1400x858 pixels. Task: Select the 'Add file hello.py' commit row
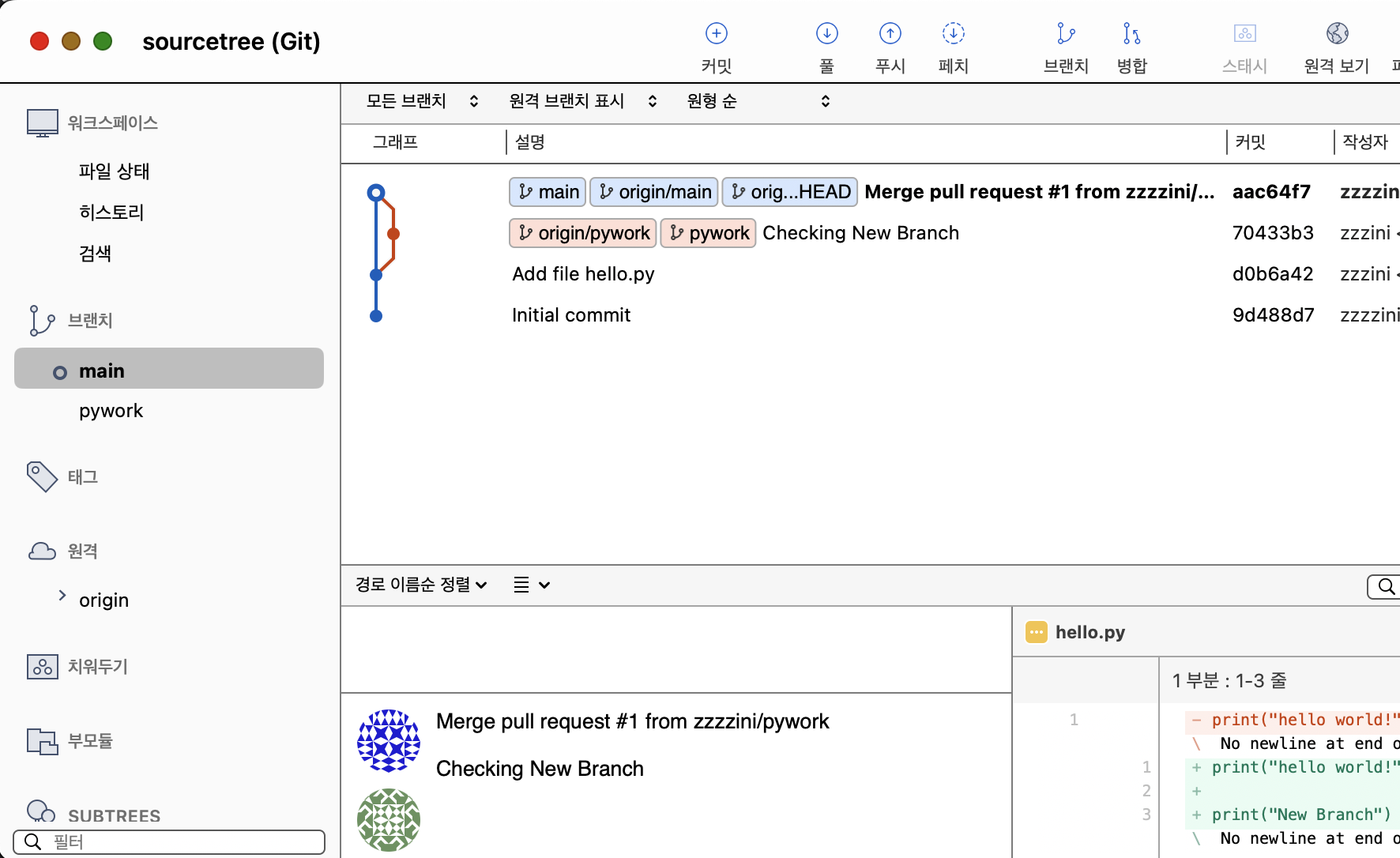point(871,274)
